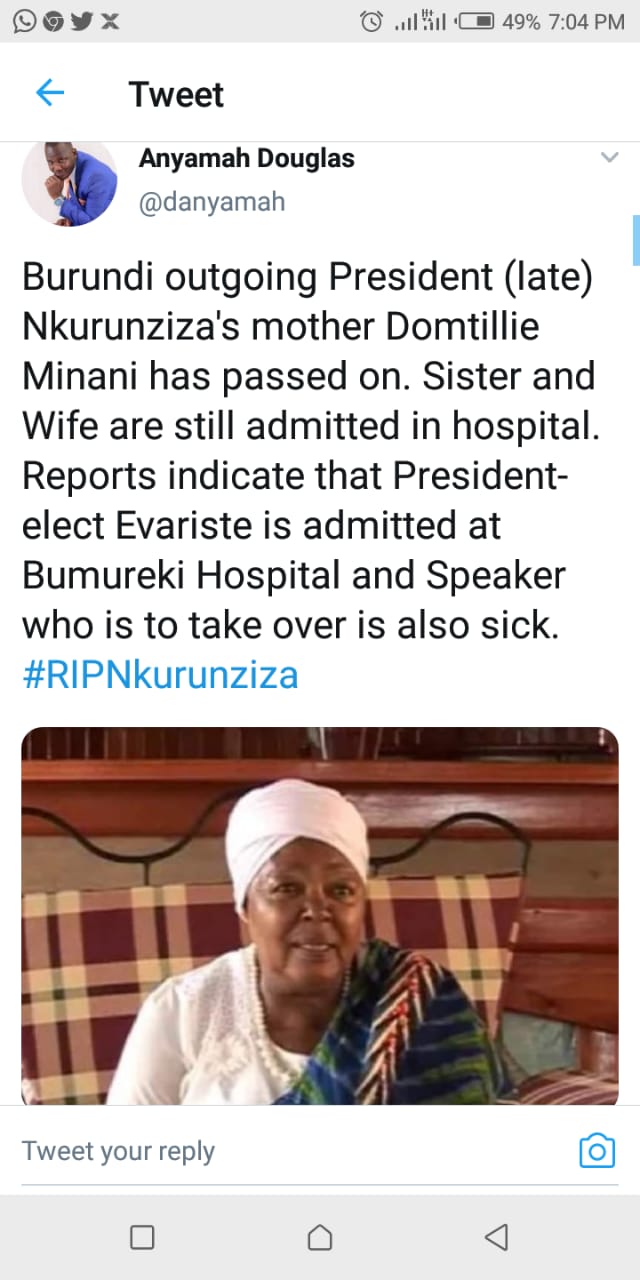Tap the alarm clock status icon
Image resolution: width=640 pixels, height=1280 pixels.
pyautogui.click(x=371, y=21)
